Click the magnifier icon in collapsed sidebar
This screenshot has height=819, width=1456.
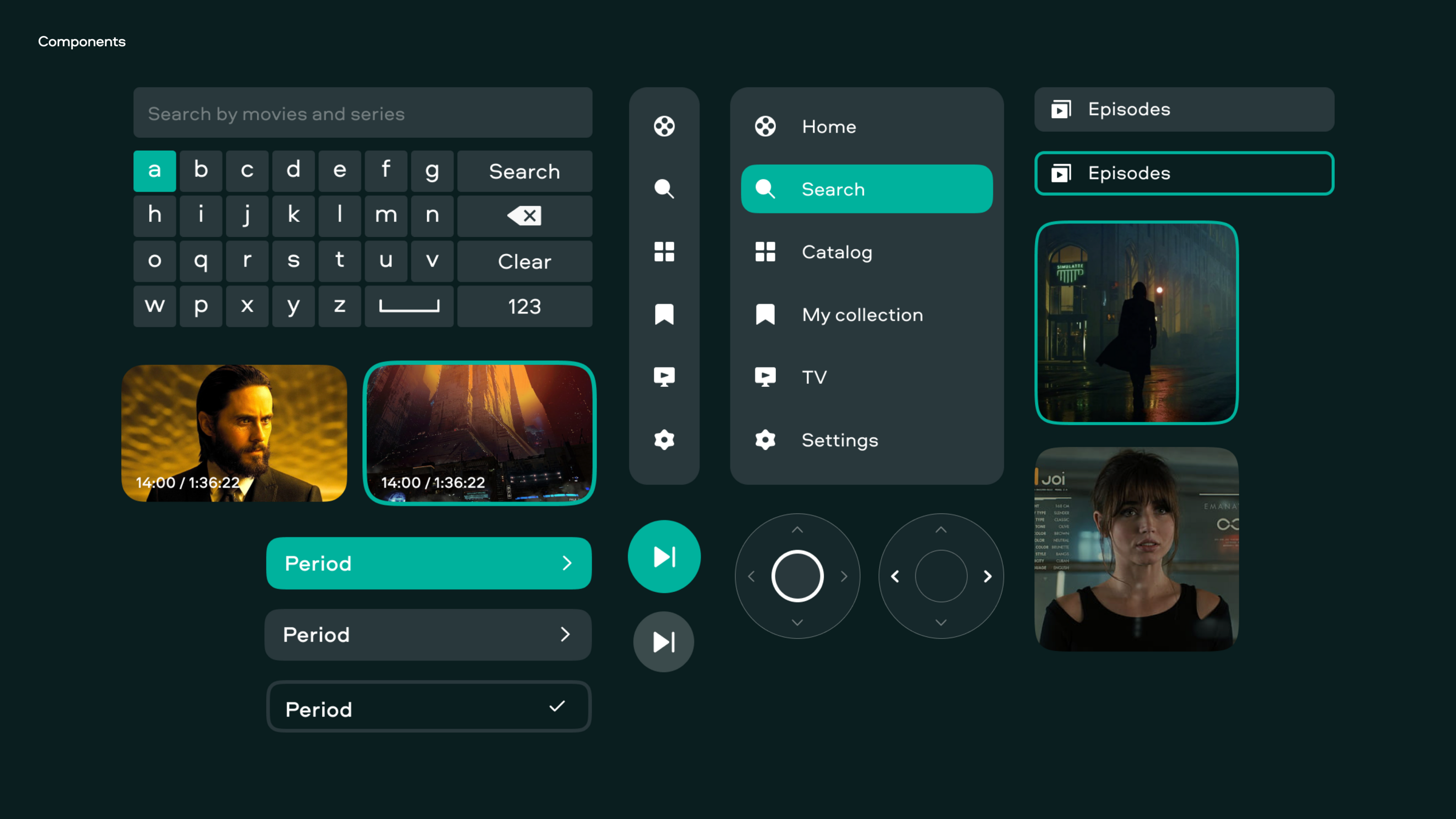point(664,189)
